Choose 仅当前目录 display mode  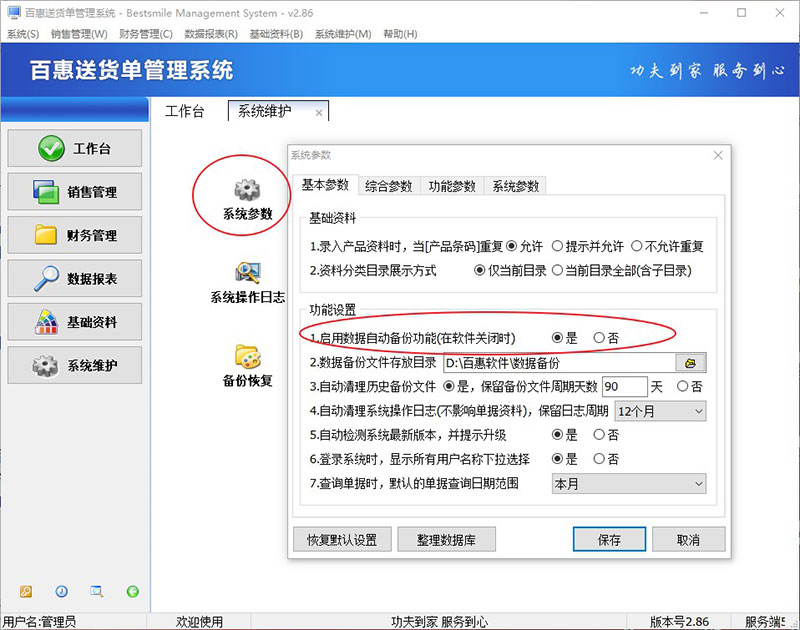[510, 270]
